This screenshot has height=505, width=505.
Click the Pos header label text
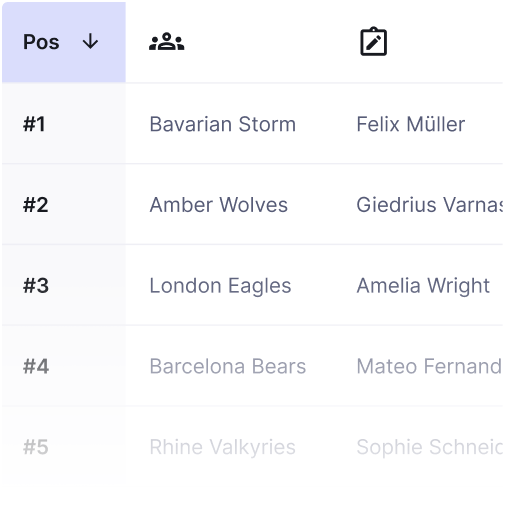click(41, 42)
